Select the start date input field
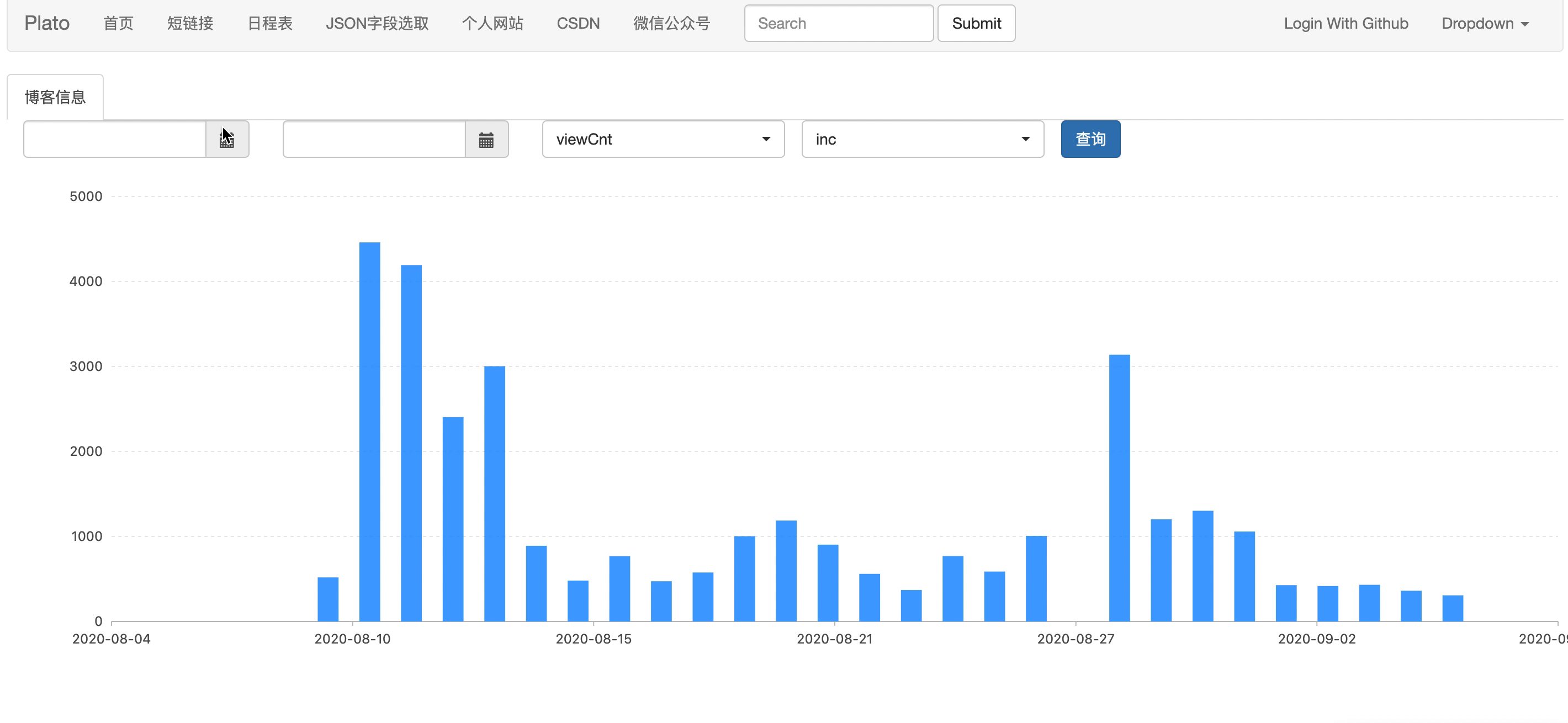The image size is (1568, 723). coord(115,139)
